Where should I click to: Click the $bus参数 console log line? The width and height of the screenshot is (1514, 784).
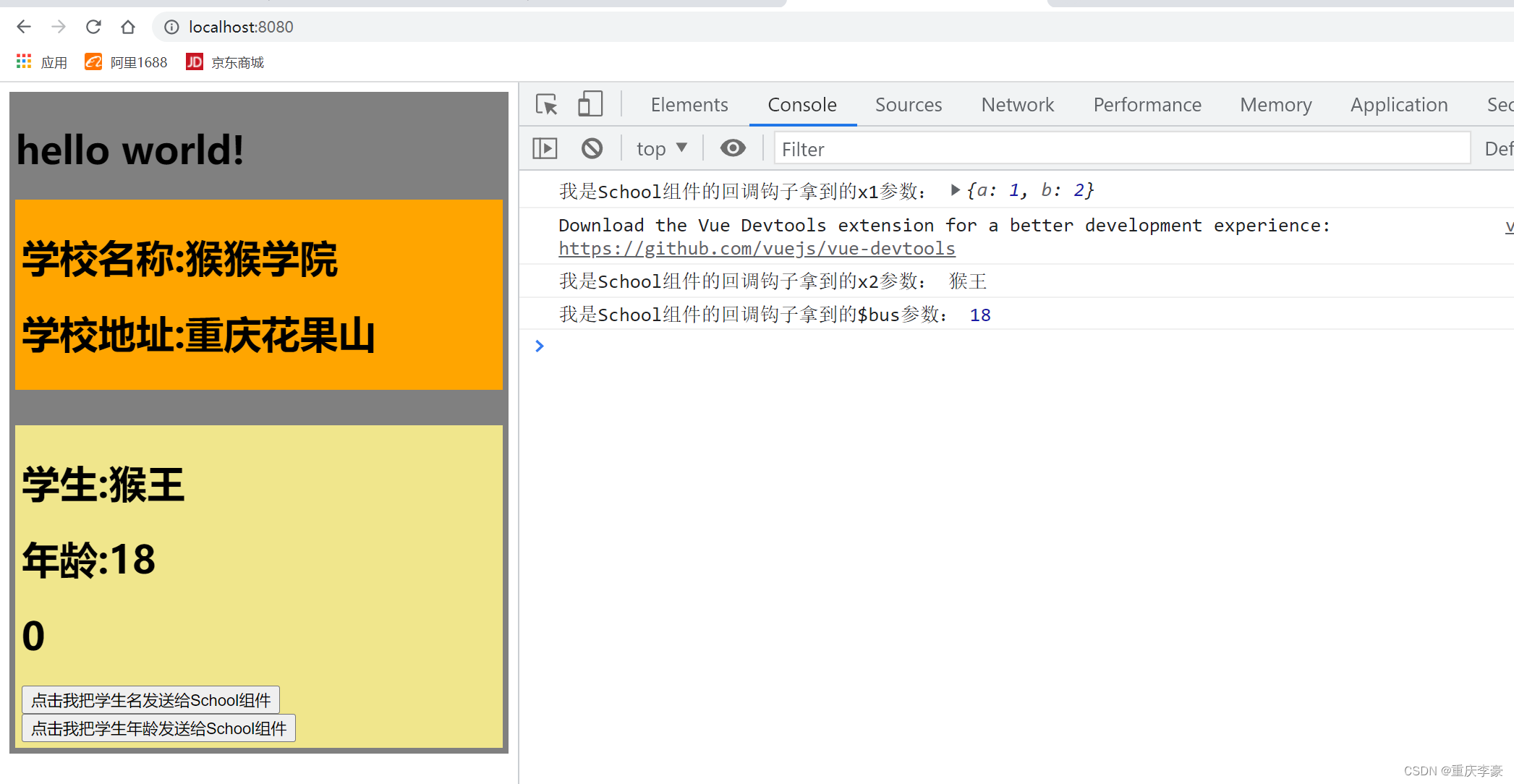tap(1016, 315)
